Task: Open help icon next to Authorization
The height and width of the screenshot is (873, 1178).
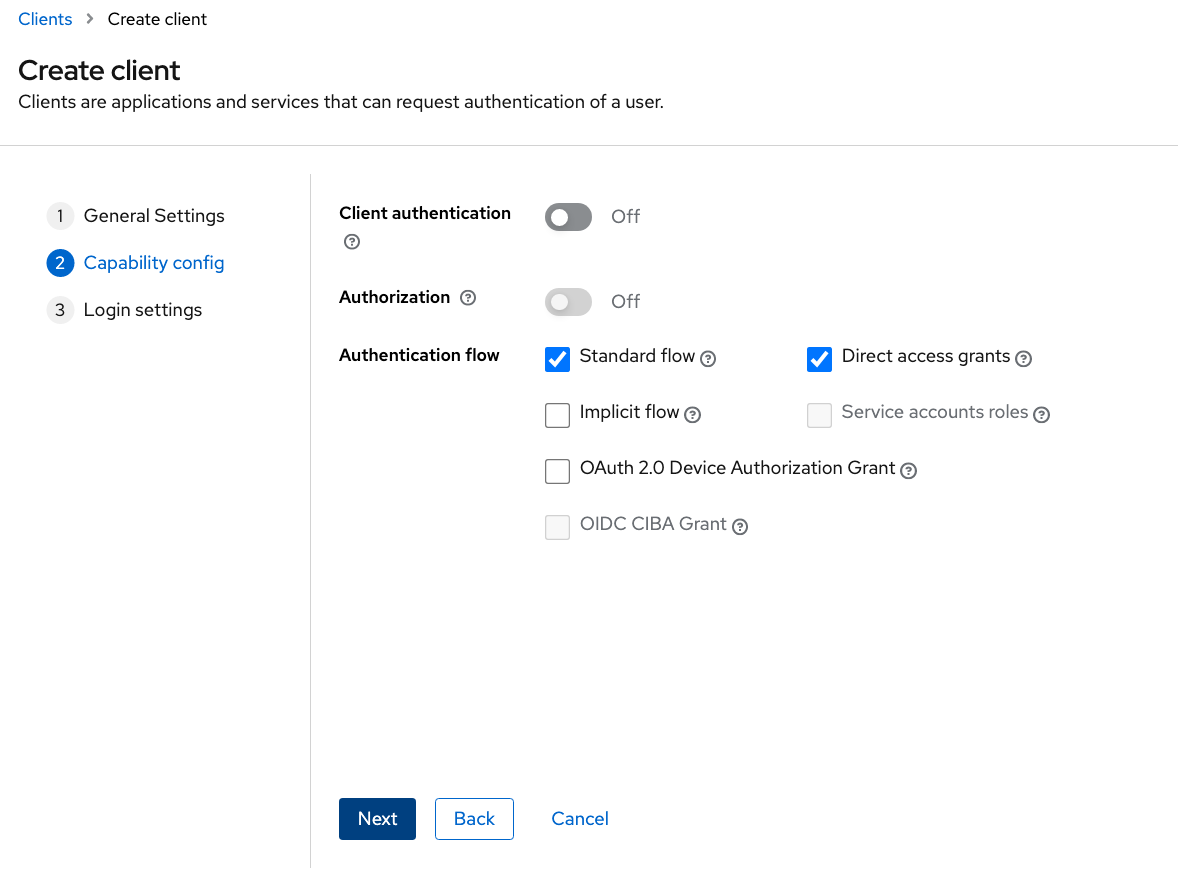Action: [x=468, y=298]
